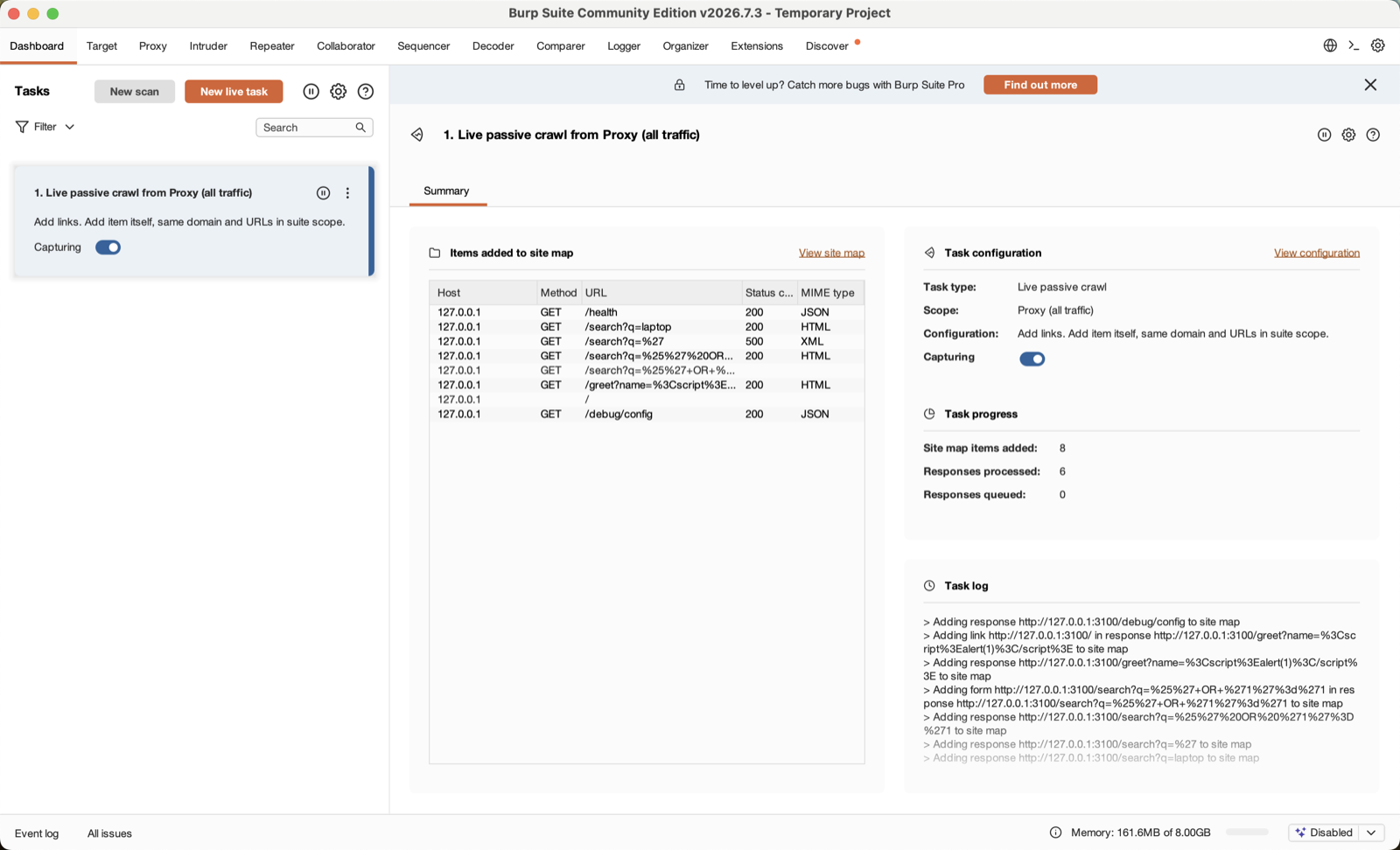The height and width of the screenshot is (850, 1400).
Task: Sort table by MIME type column
Action: [830, 293]
